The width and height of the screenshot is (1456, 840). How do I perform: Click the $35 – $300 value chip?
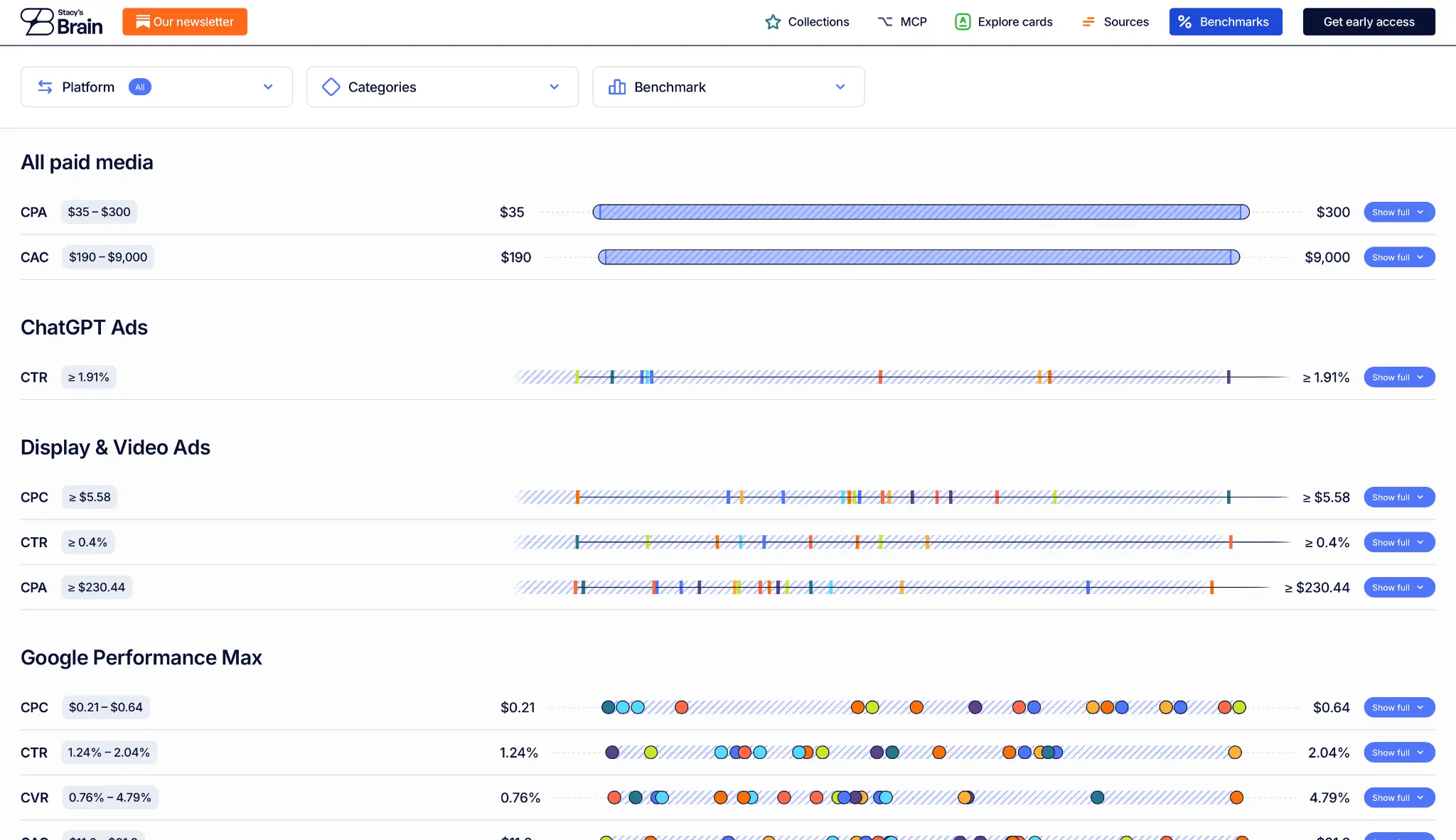[x=99, y=212]
